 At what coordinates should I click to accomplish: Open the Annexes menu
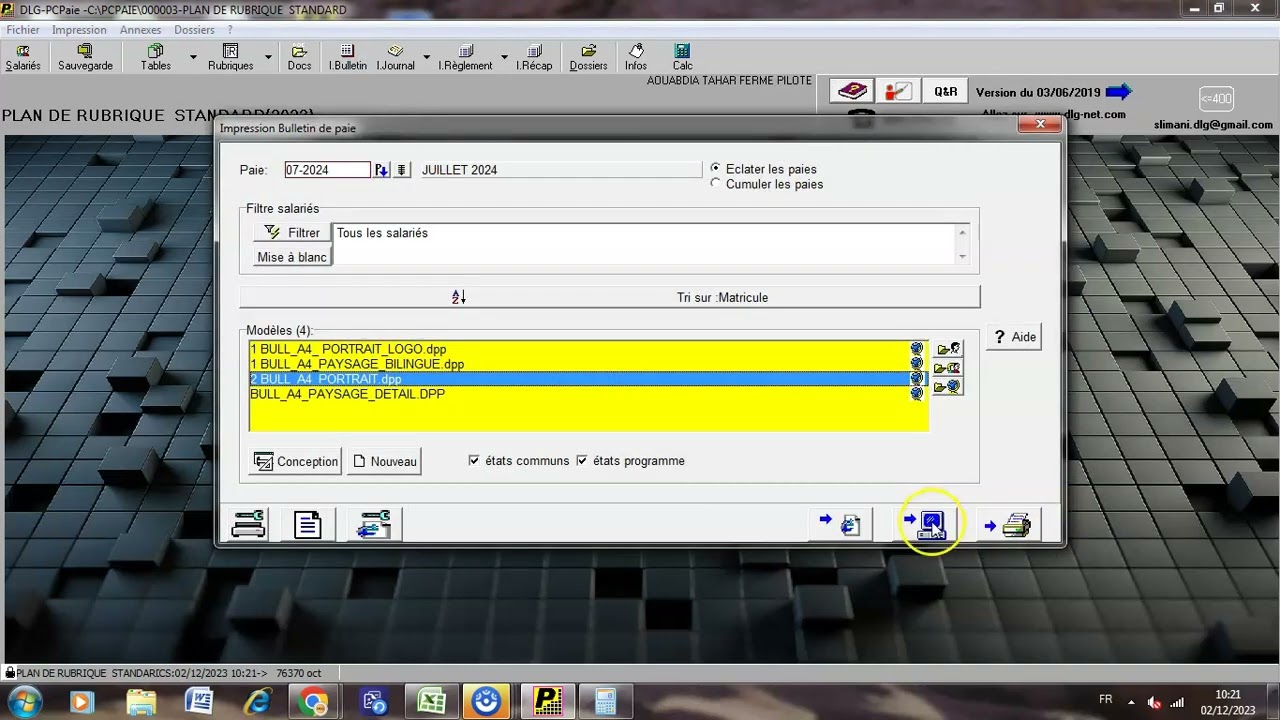(x=140, y=30)
